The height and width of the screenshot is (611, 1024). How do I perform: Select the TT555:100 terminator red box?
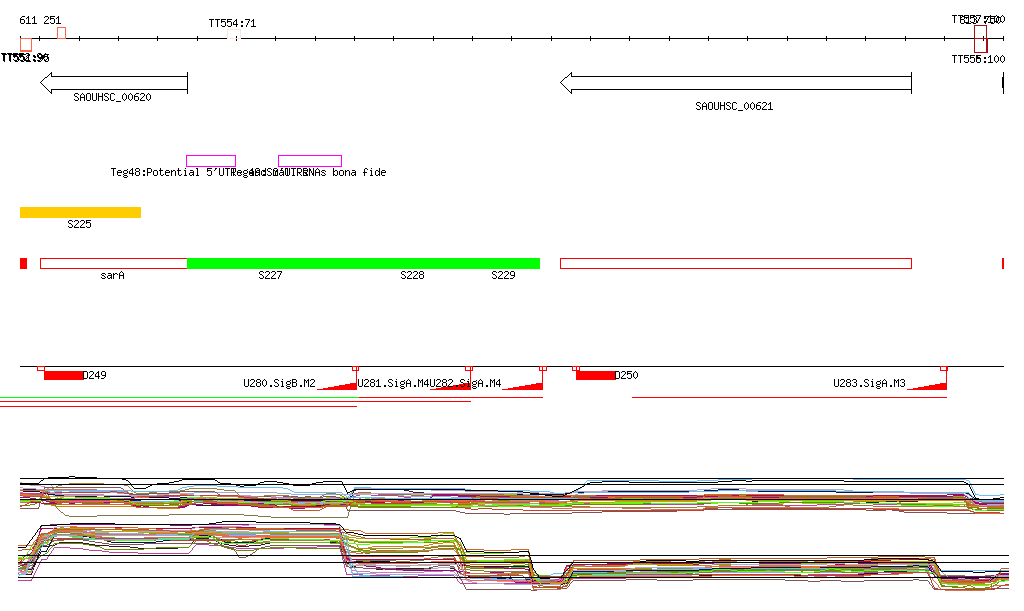pyautogui.click(x=980, y=39)
